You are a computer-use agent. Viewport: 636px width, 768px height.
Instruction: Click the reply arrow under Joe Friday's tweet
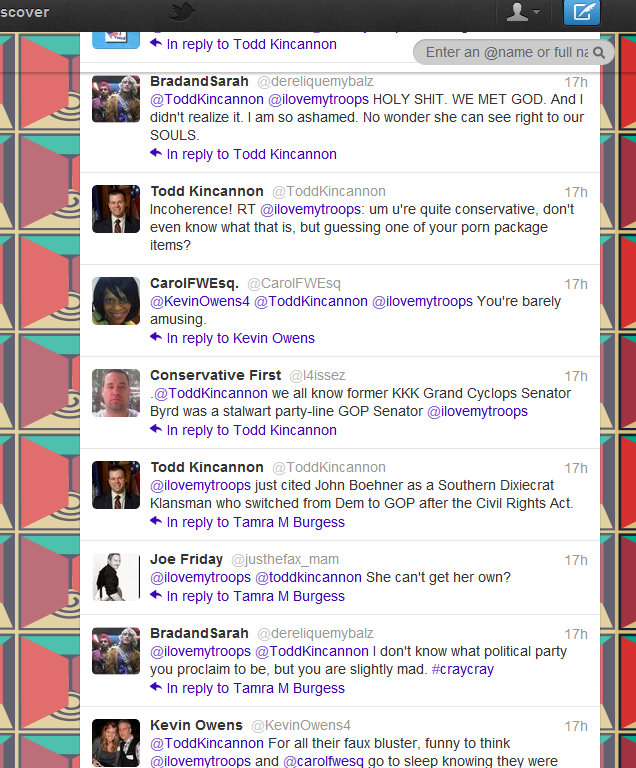[156, 595]
